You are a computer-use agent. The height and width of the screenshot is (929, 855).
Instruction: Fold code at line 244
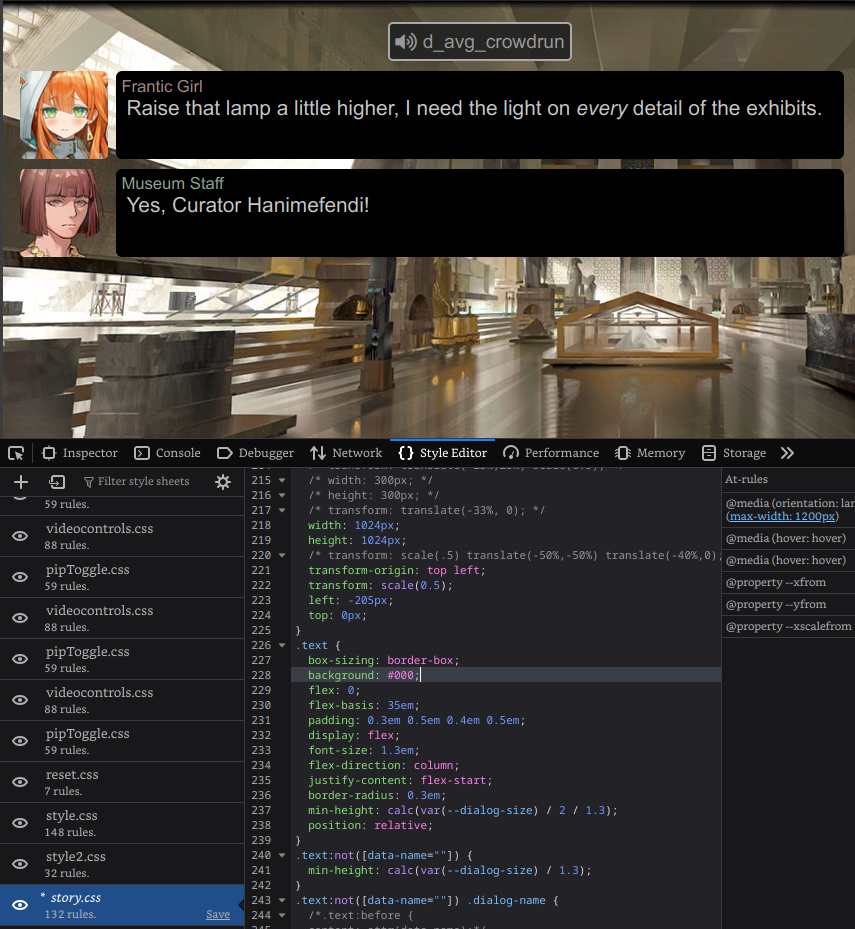pos(282,915)
